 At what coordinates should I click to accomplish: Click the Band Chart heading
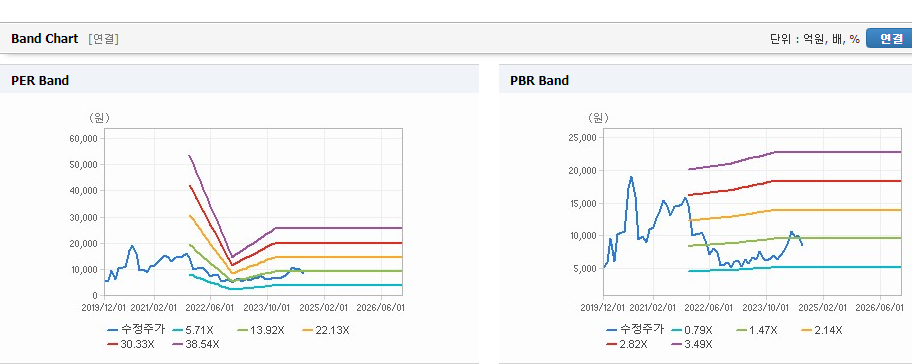click(44, 39)
